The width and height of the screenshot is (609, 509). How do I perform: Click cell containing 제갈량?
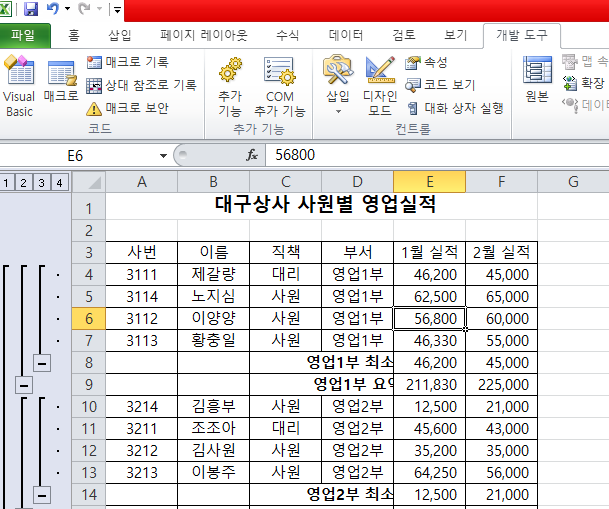point(213,274)
